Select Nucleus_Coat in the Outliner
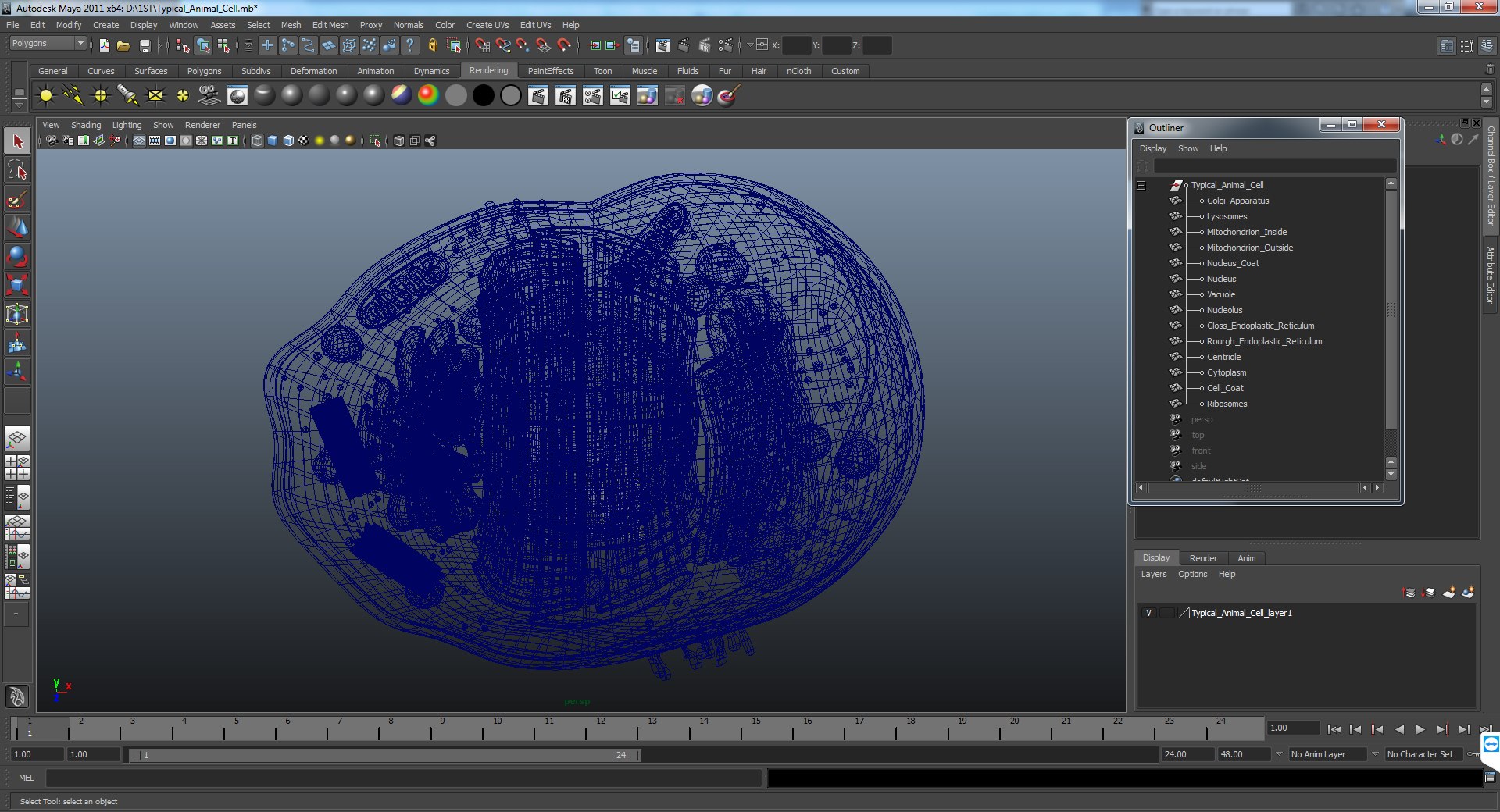Image resolution: width=1500 pixels, height=812 pixels. (1233, 263)
